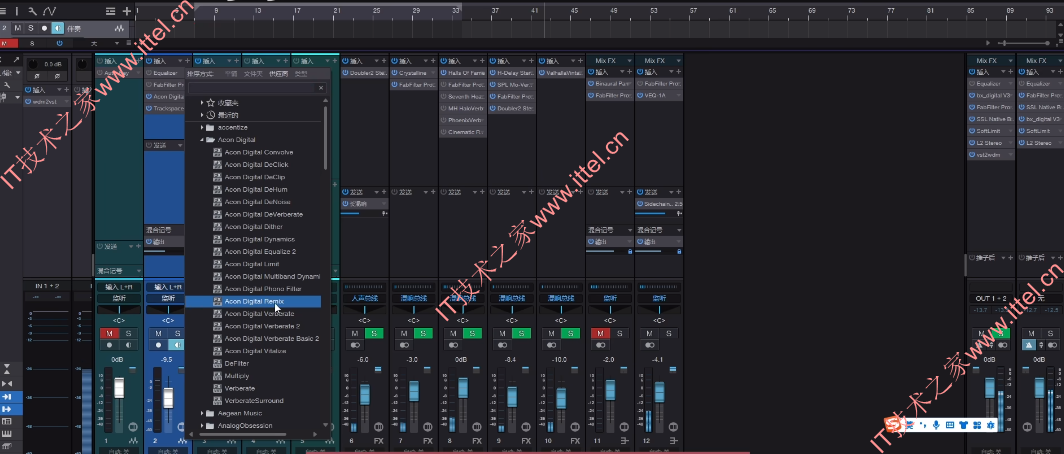This screenshot has width=1064, height=454.
Task: Select Acon Digital Remix plugin
Action: coord(254,301)
